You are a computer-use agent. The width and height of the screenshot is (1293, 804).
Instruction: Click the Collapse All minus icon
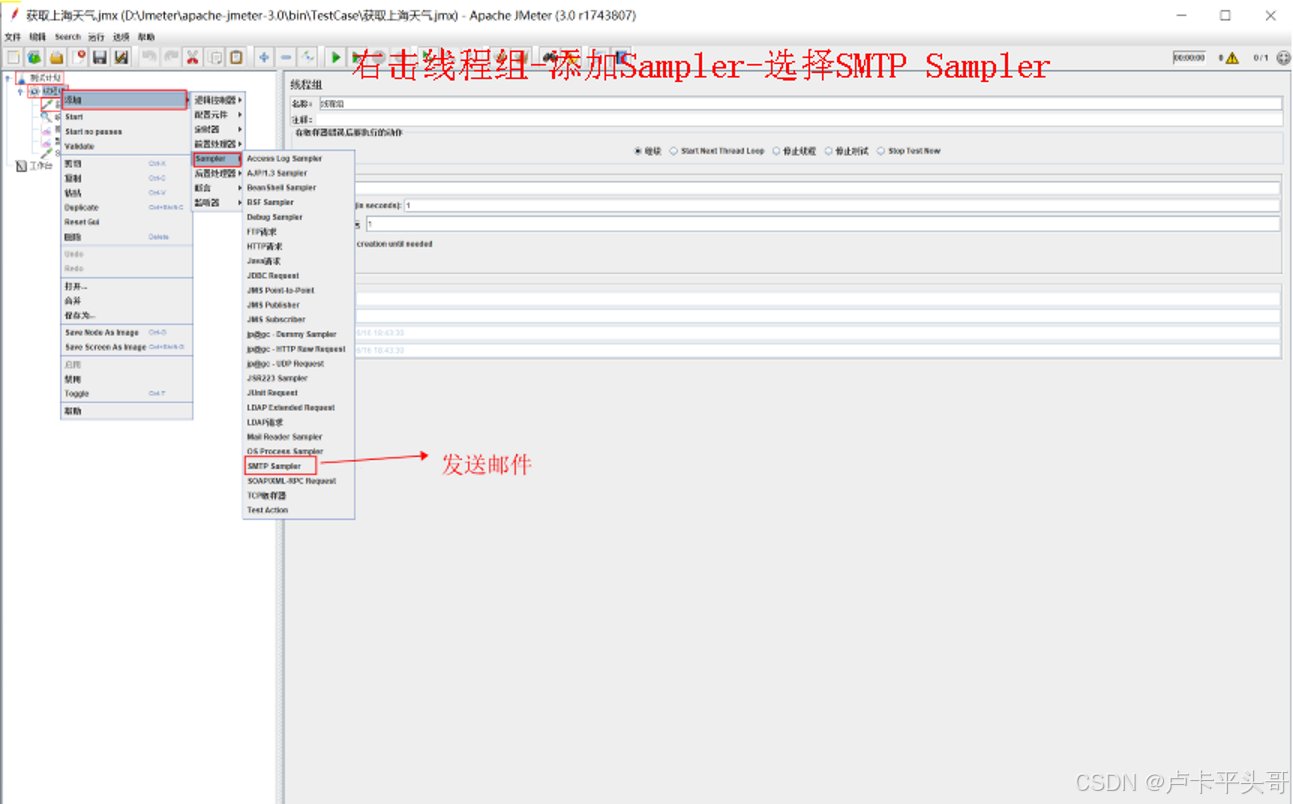click(x=286, y=58)
